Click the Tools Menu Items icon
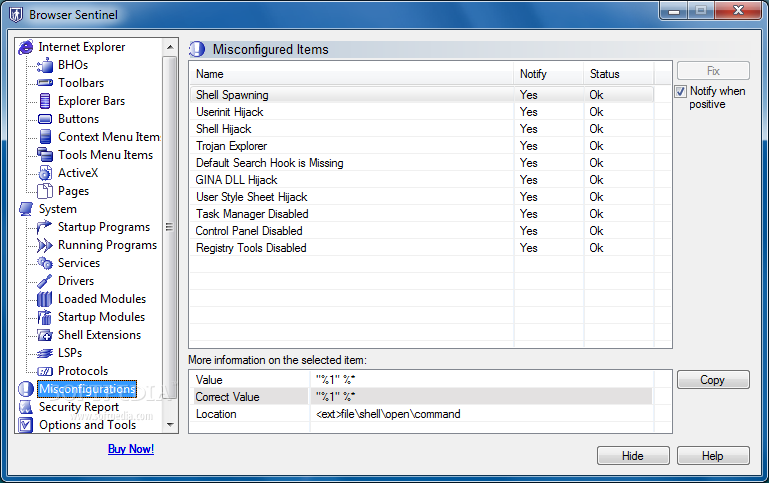The image size is (769, 483). click(45, 155)
